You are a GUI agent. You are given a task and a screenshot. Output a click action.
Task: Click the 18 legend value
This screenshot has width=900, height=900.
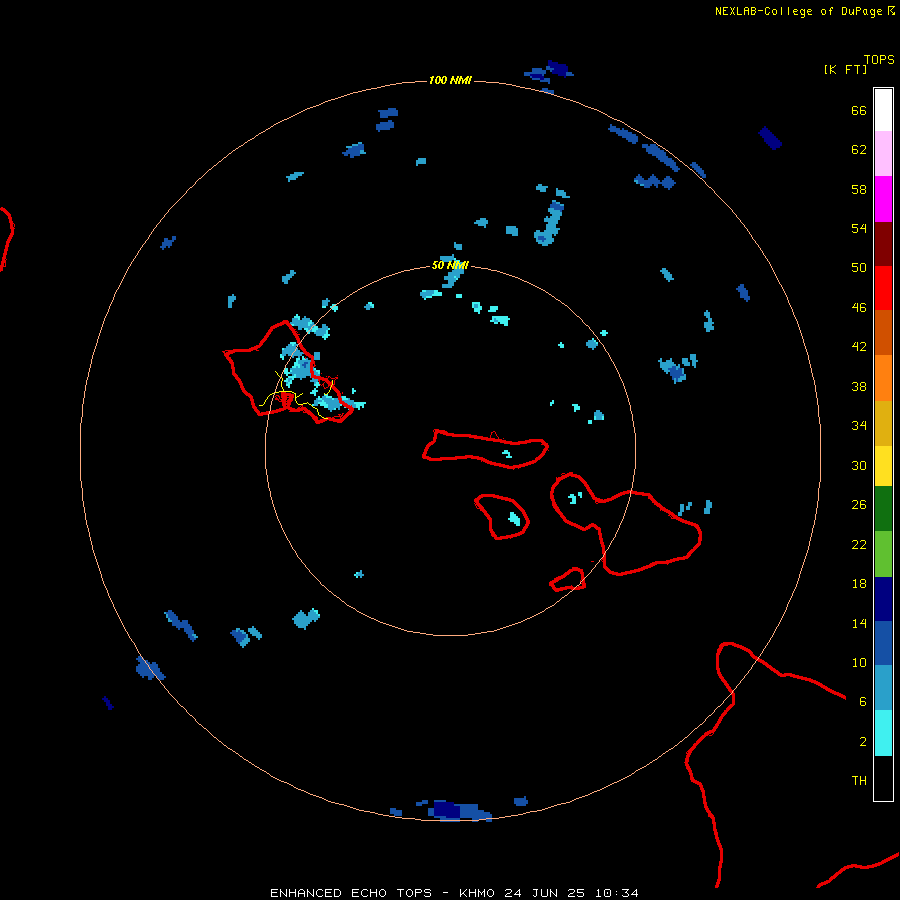(x=859, y=584)
